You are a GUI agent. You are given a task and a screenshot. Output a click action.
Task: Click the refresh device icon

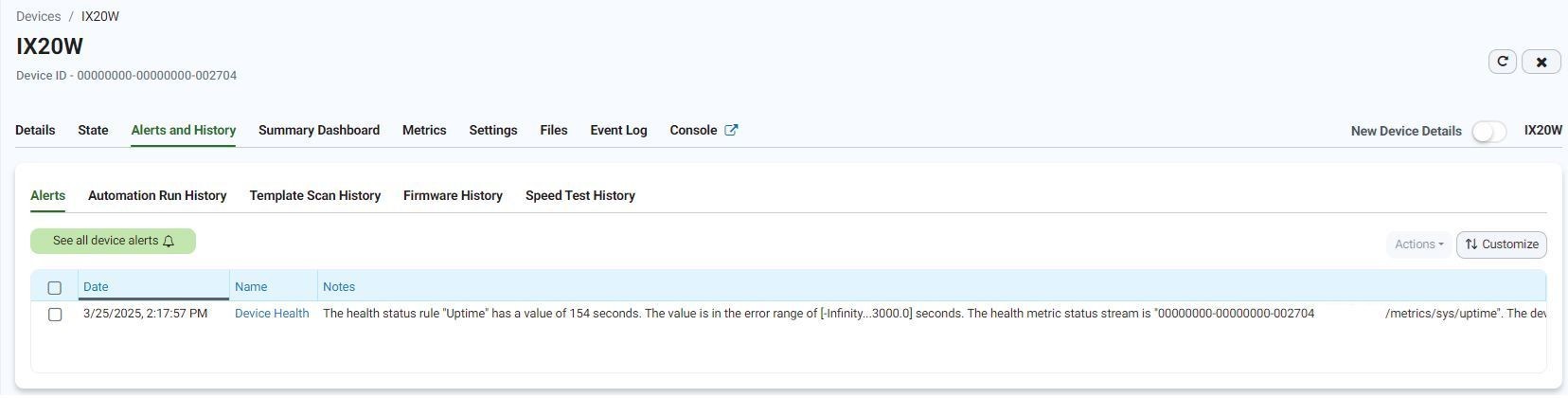tap(1502, 62)
